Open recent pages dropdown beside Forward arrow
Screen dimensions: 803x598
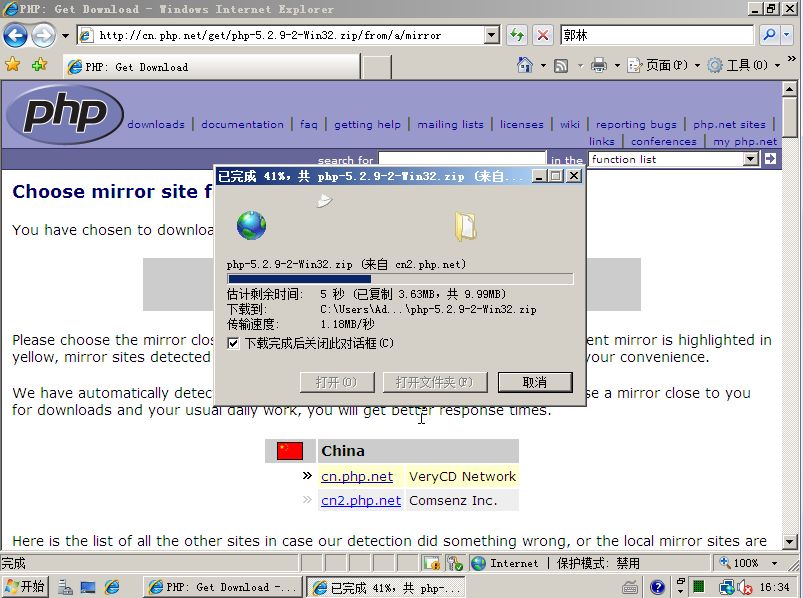pyautogui.click(x=65, y=36)
